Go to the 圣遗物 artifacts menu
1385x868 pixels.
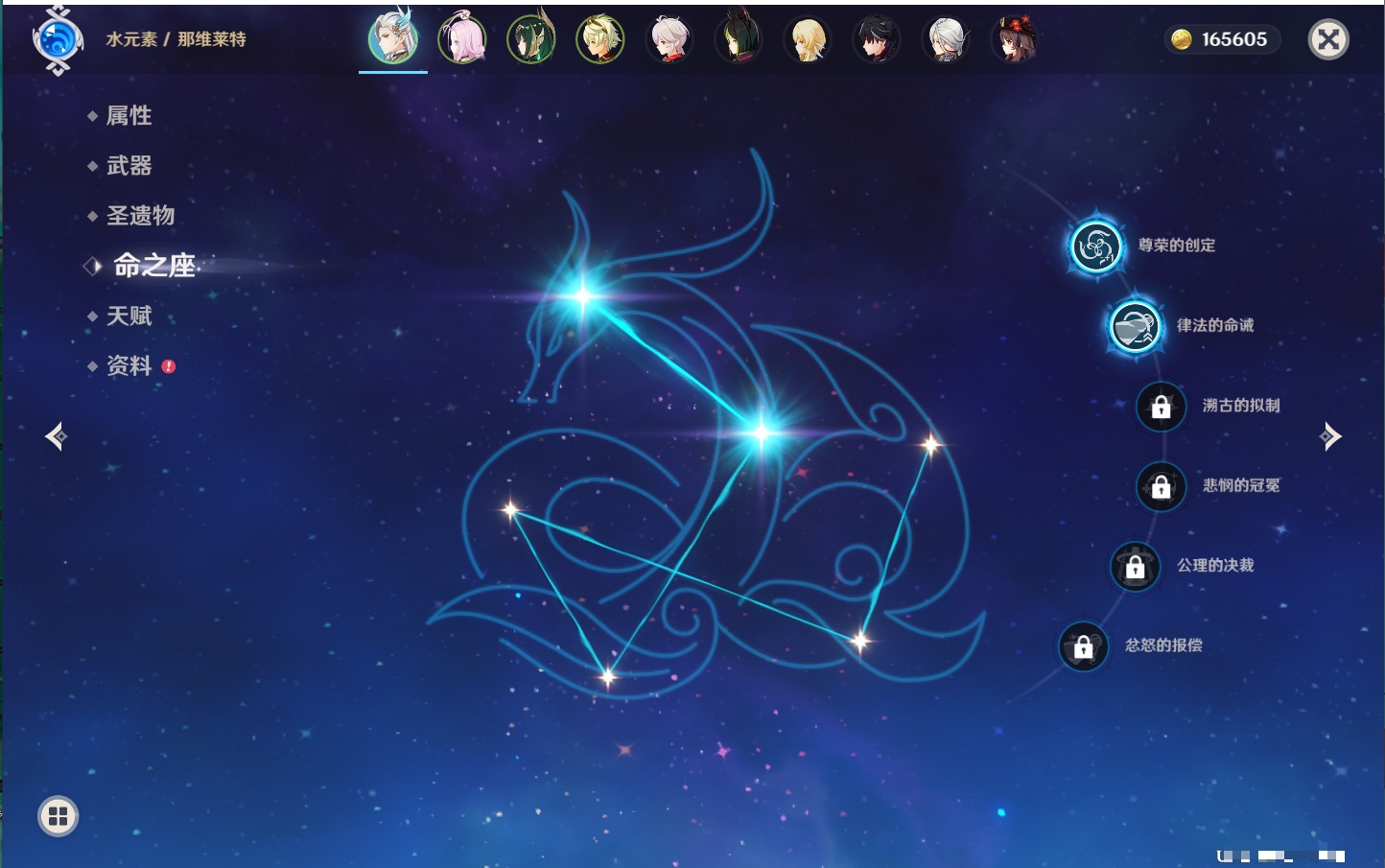(x=140, y=216)
